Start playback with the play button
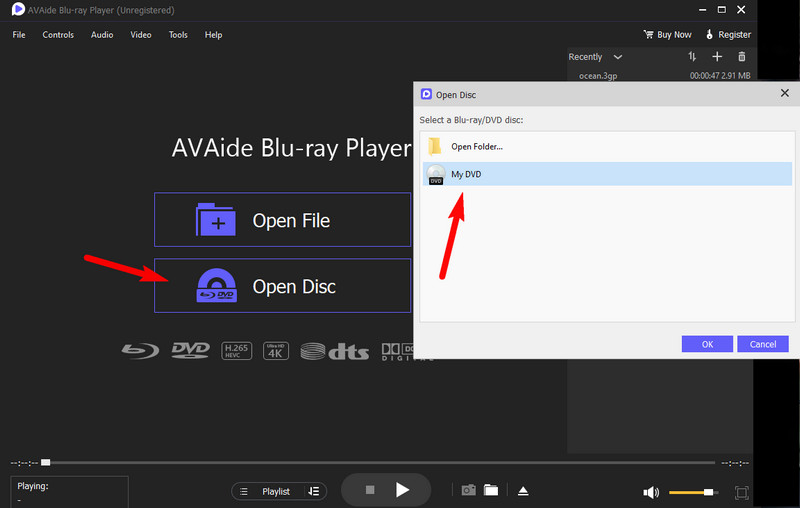 (402, 490)
